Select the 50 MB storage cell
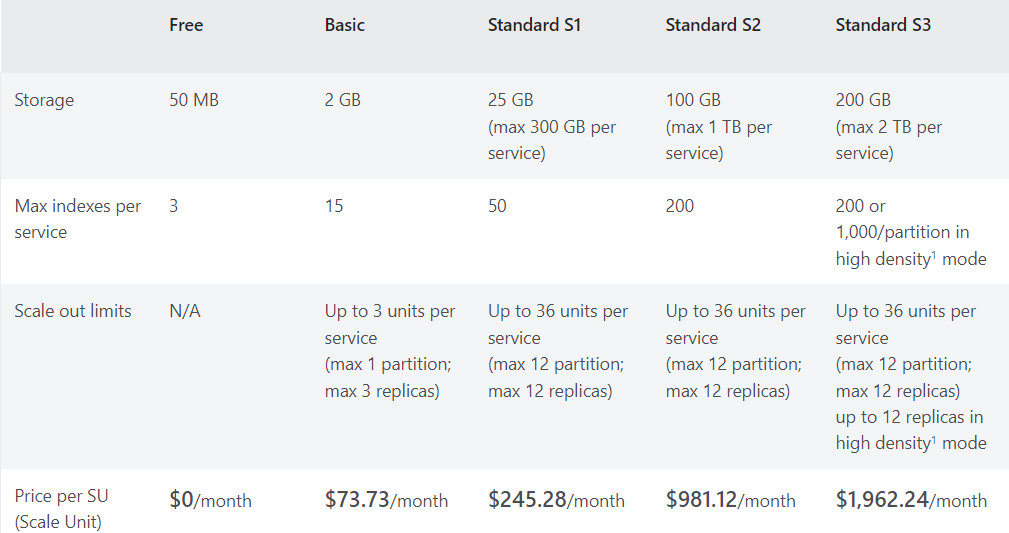Screen dimensions: 1009x533 [194, 100]
